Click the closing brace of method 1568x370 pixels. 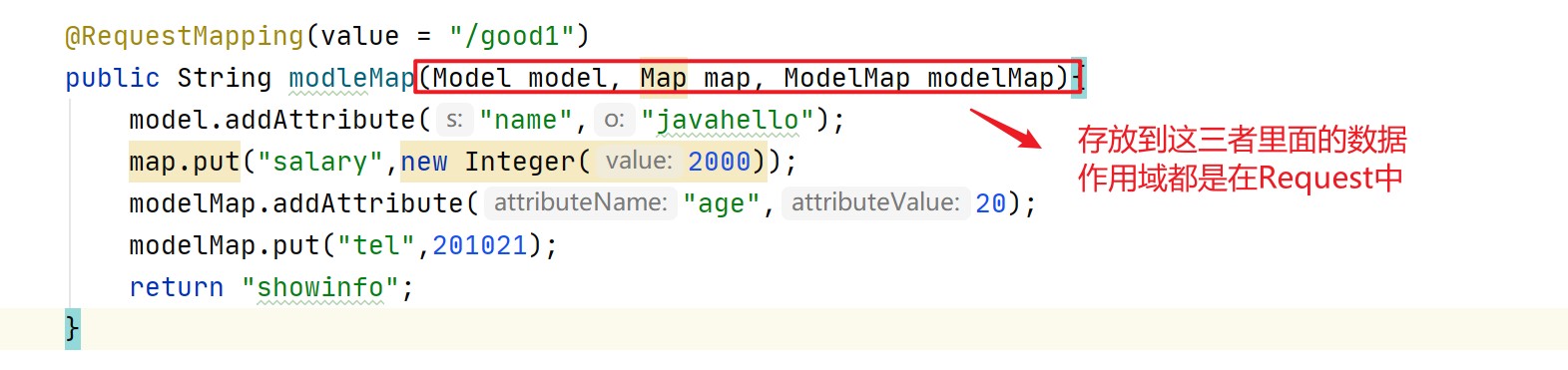pyautogui.click(x=72, y=329)
